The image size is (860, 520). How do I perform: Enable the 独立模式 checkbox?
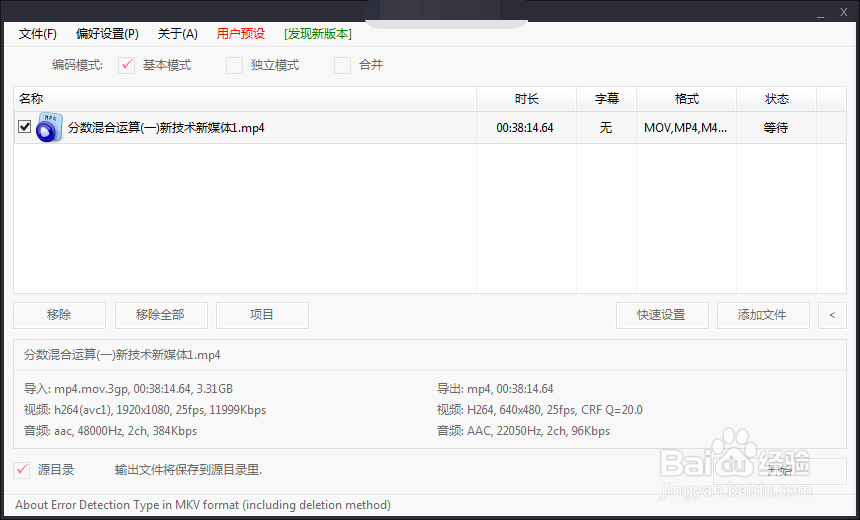click(234, 65)
